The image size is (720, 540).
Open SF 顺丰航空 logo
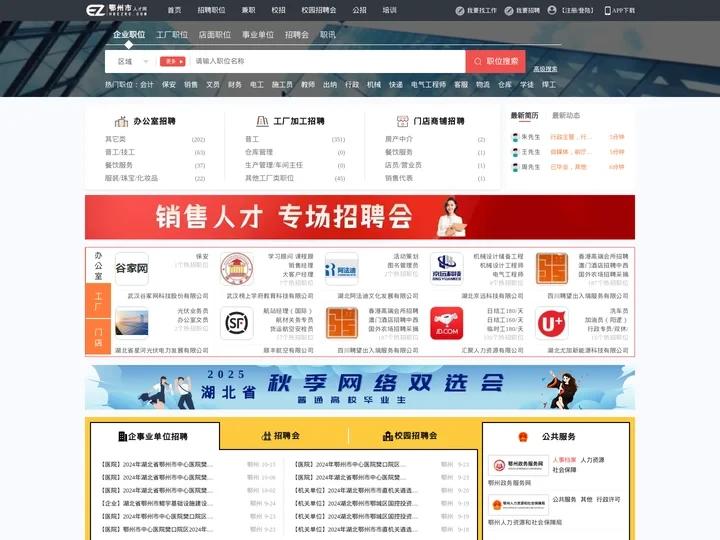(x=237, y=323)
